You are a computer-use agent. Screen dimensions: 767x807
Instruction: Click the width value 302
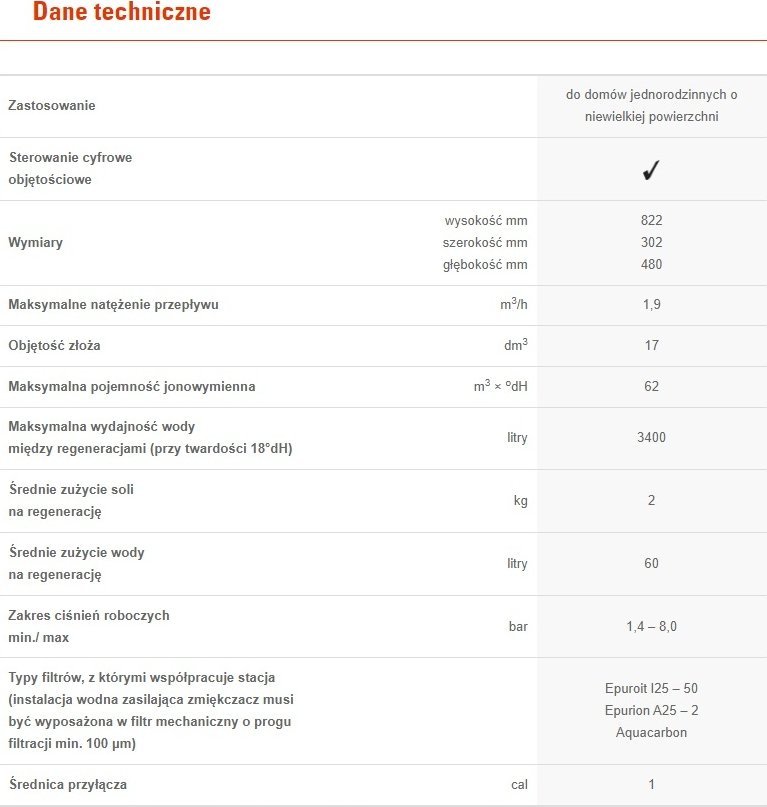[651, 242]
